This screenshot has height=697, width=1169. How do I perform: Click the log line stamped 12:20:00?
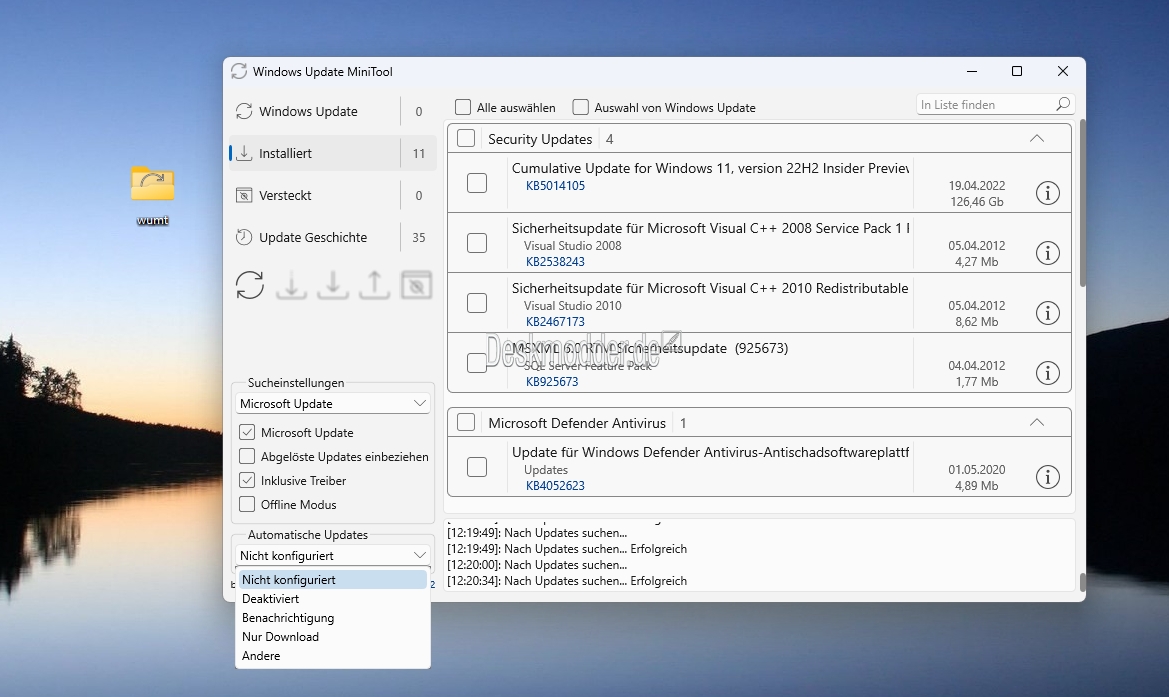[x=537, y=565]
